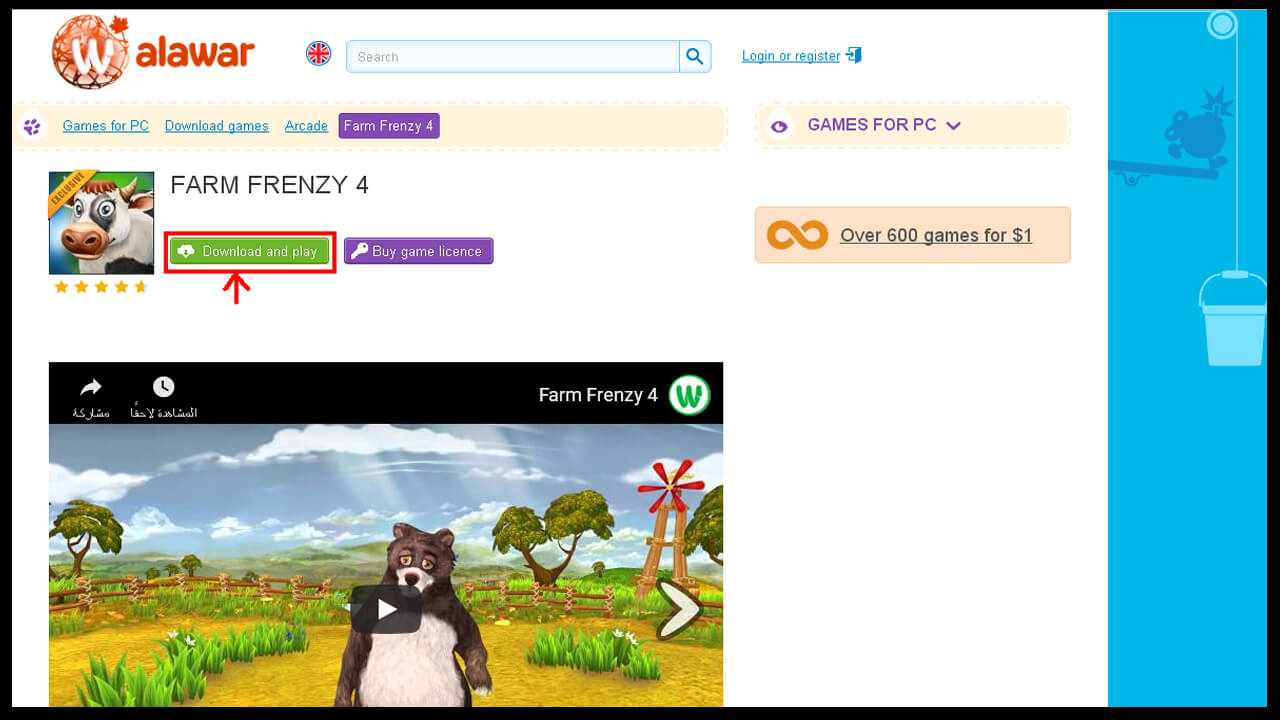
Task: Expand the Games for PC dropdown chevron
Action: pos(953,126)
